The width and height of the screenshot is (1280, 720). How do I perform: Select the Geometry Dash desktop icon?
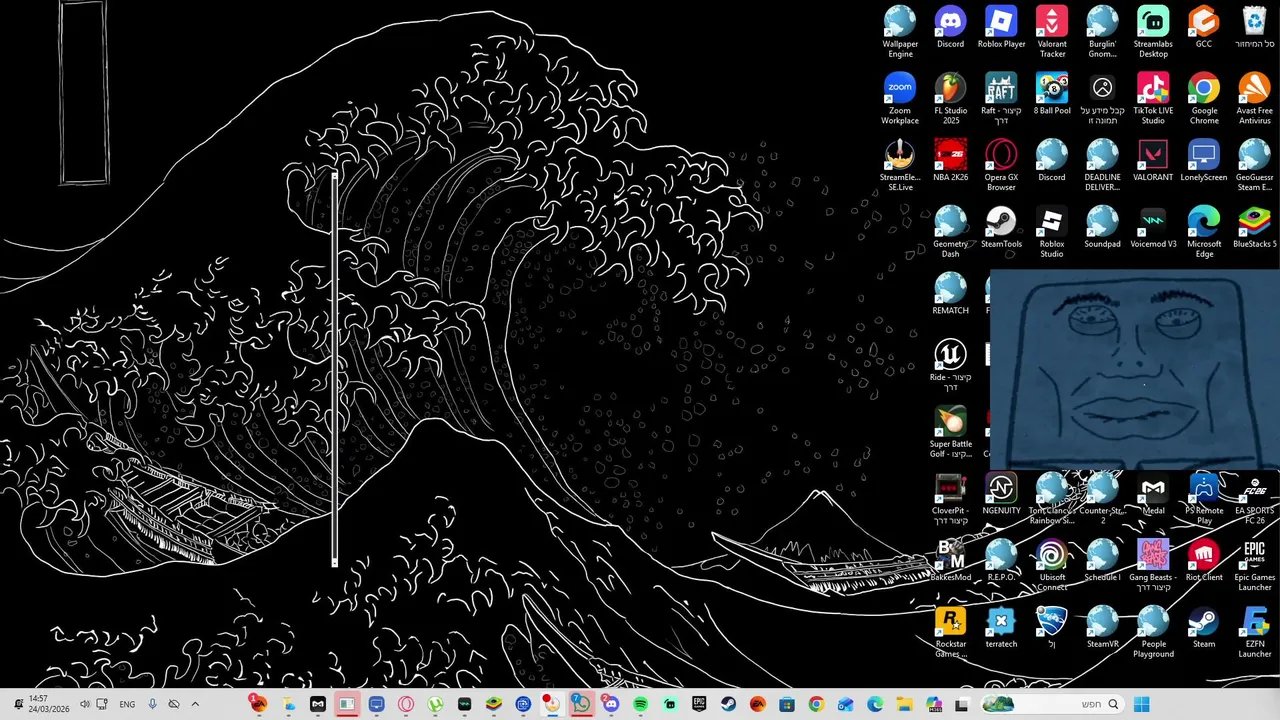point(950,232)
